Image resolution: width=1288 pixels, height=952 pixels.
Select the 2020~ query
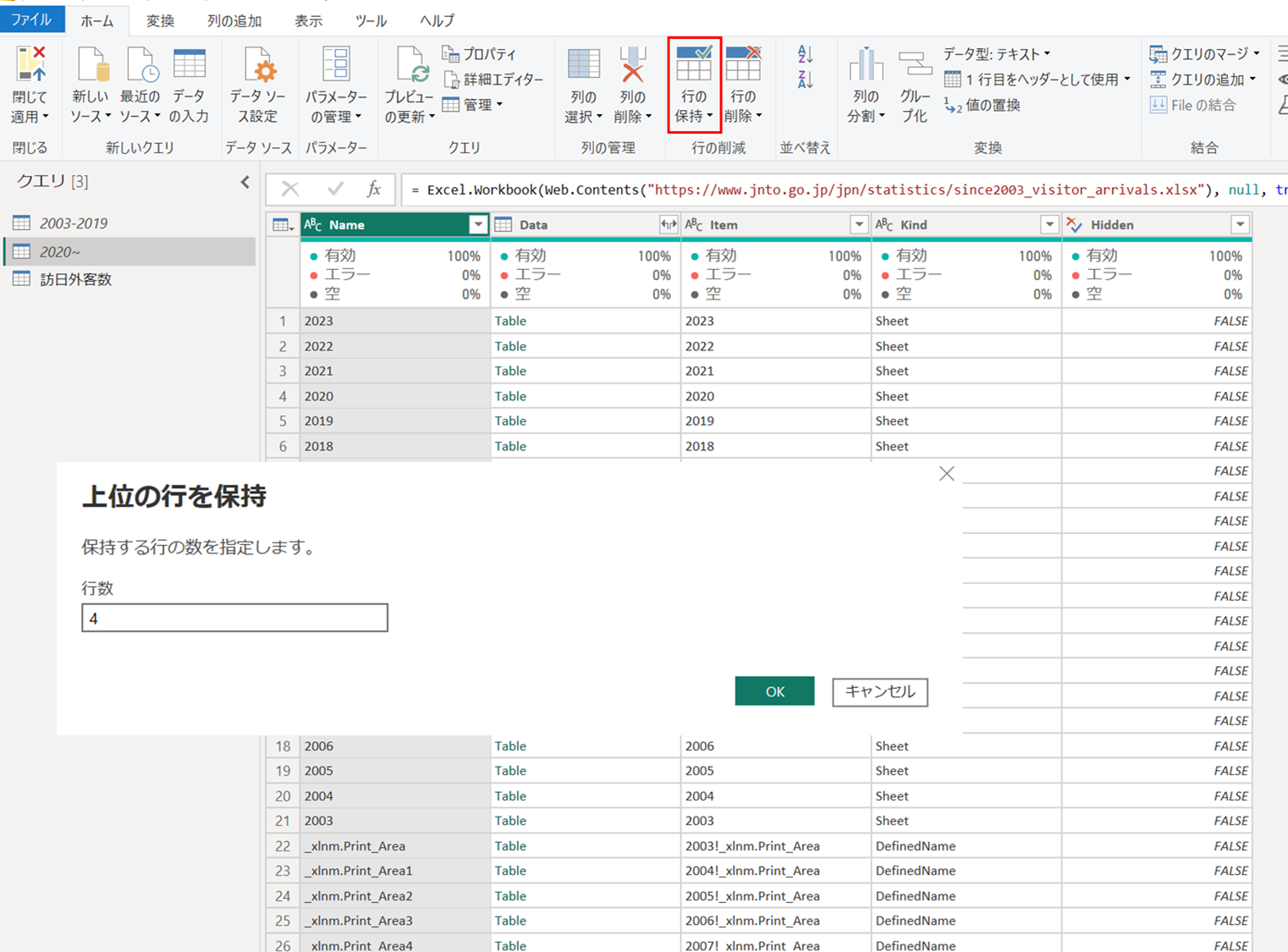129,251
